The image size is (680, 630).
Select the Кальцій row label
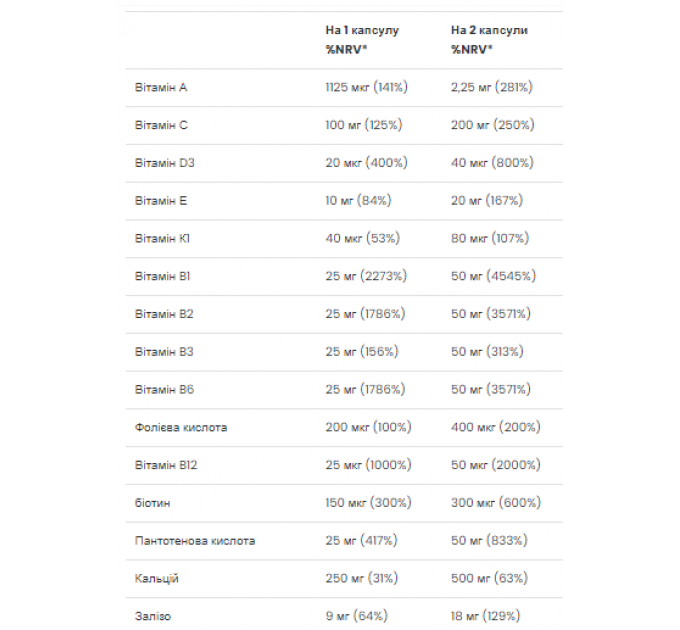pyautogui.click(x=157, y=578)
